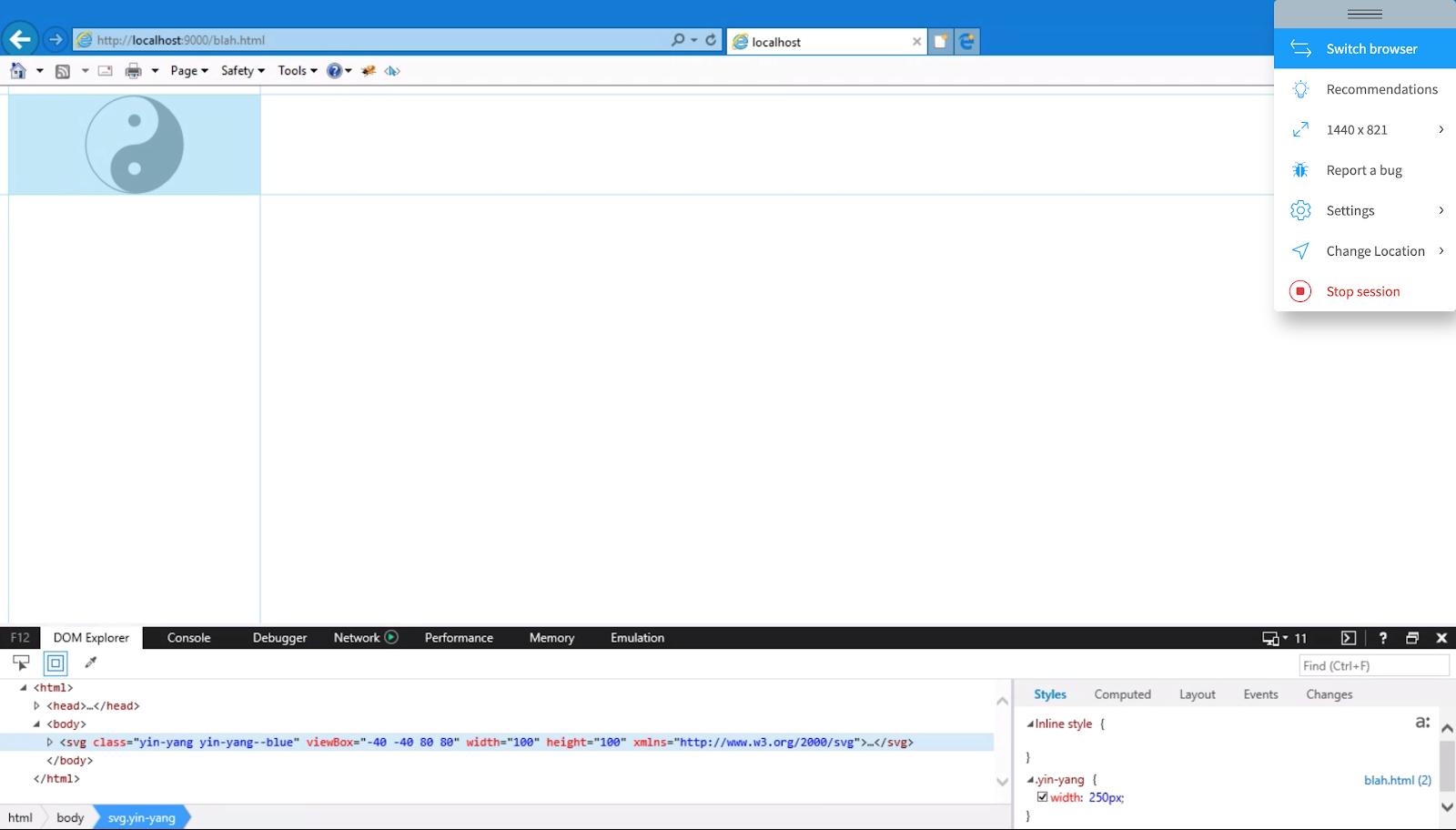The image size is (1456, 830).
Task: Toggle the a: pseudo-state panel button
Action: [x=1422, y=723]
